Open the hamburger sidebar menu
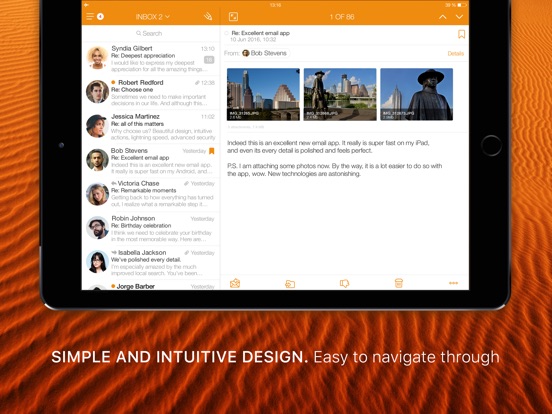Image resolution: width=552 pixels, height=414 pixels. (x=90, y=17)
